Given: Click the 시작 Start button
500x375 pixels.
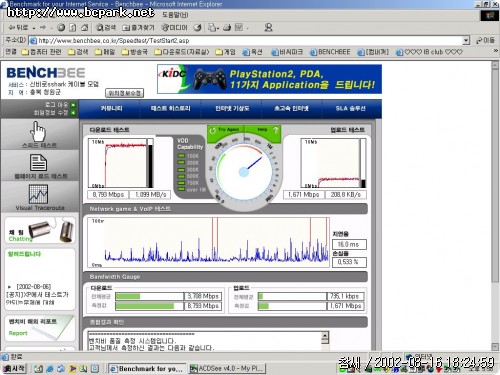Looking at the screenshot, I should [14, 369].
